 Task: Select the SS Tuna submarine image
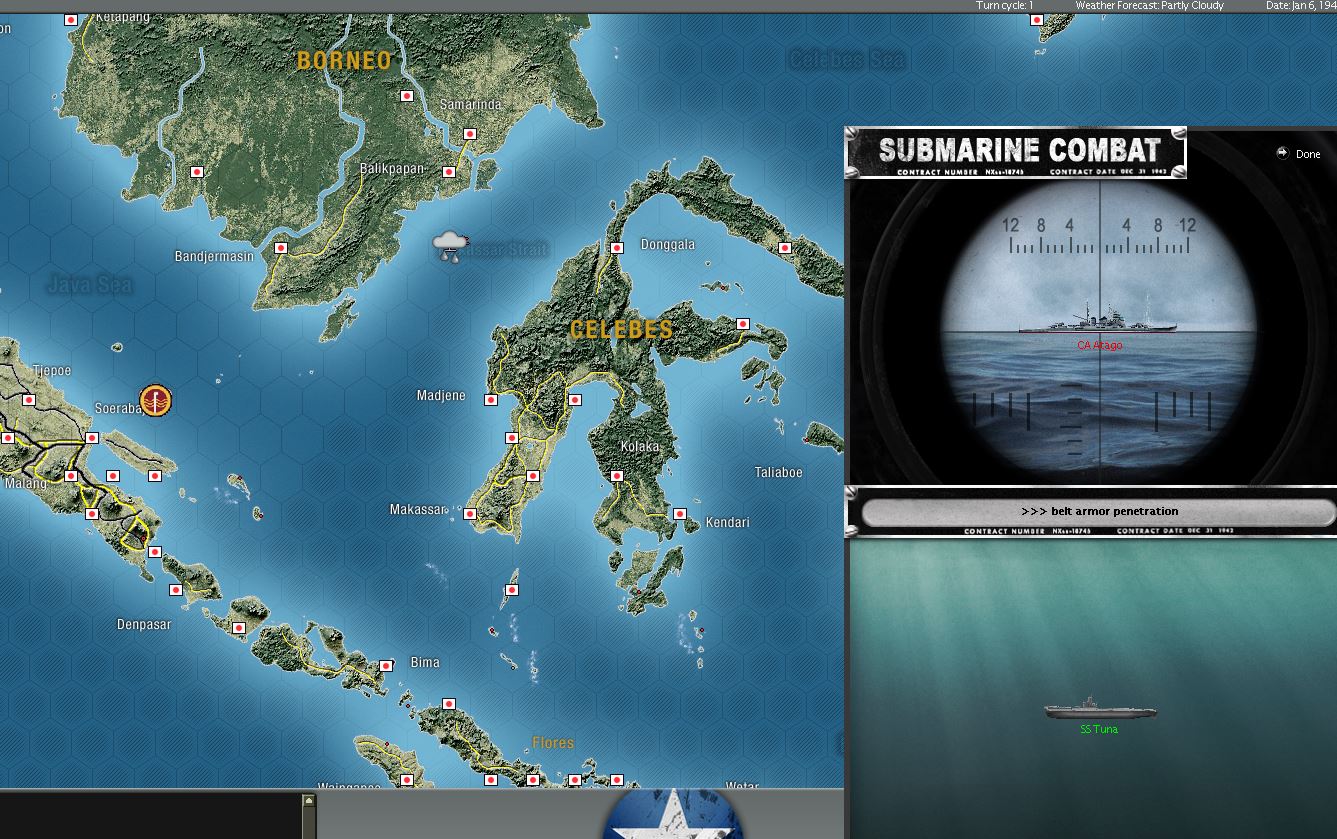pos(1100,709)
